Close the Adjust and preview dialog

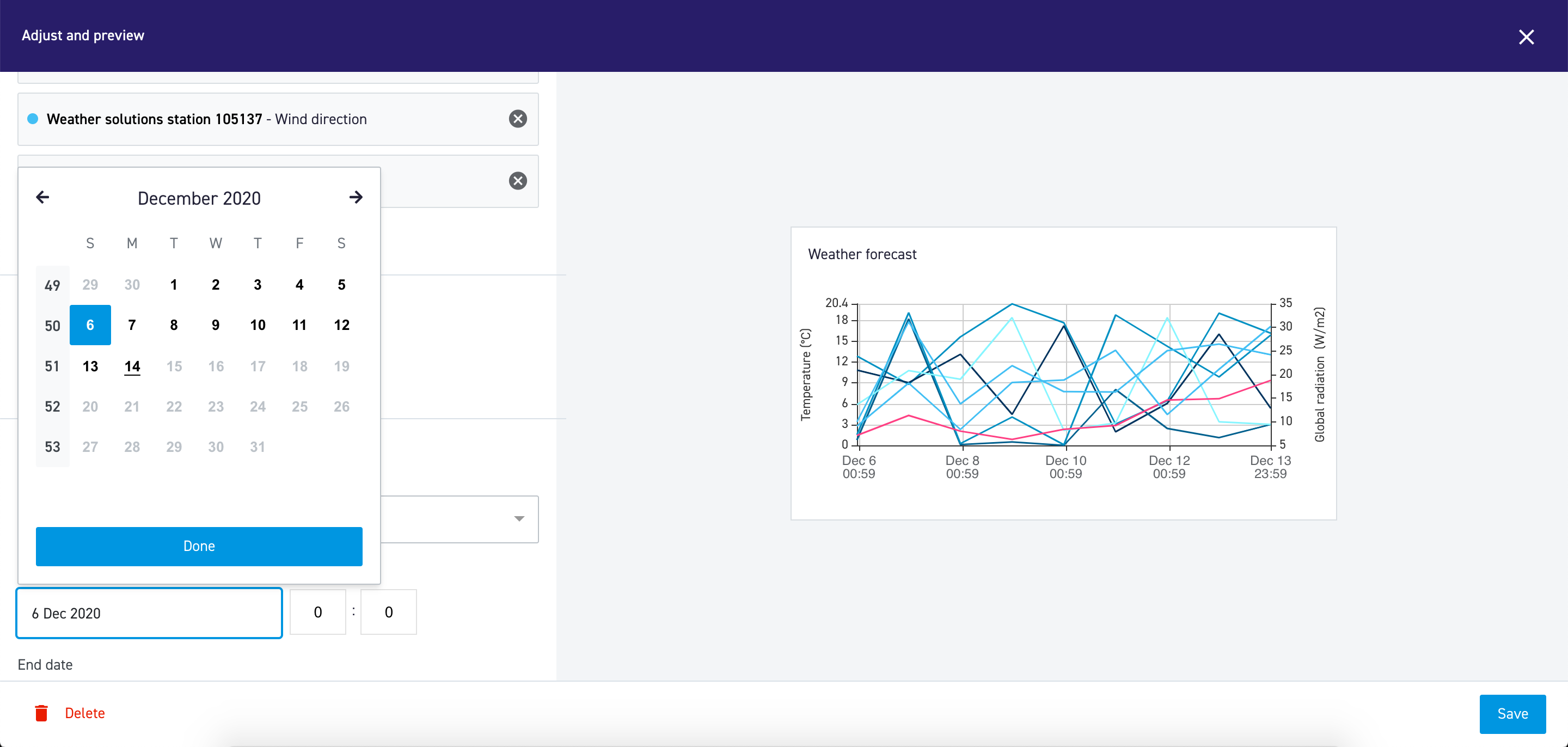click(x=1526, y=37)
